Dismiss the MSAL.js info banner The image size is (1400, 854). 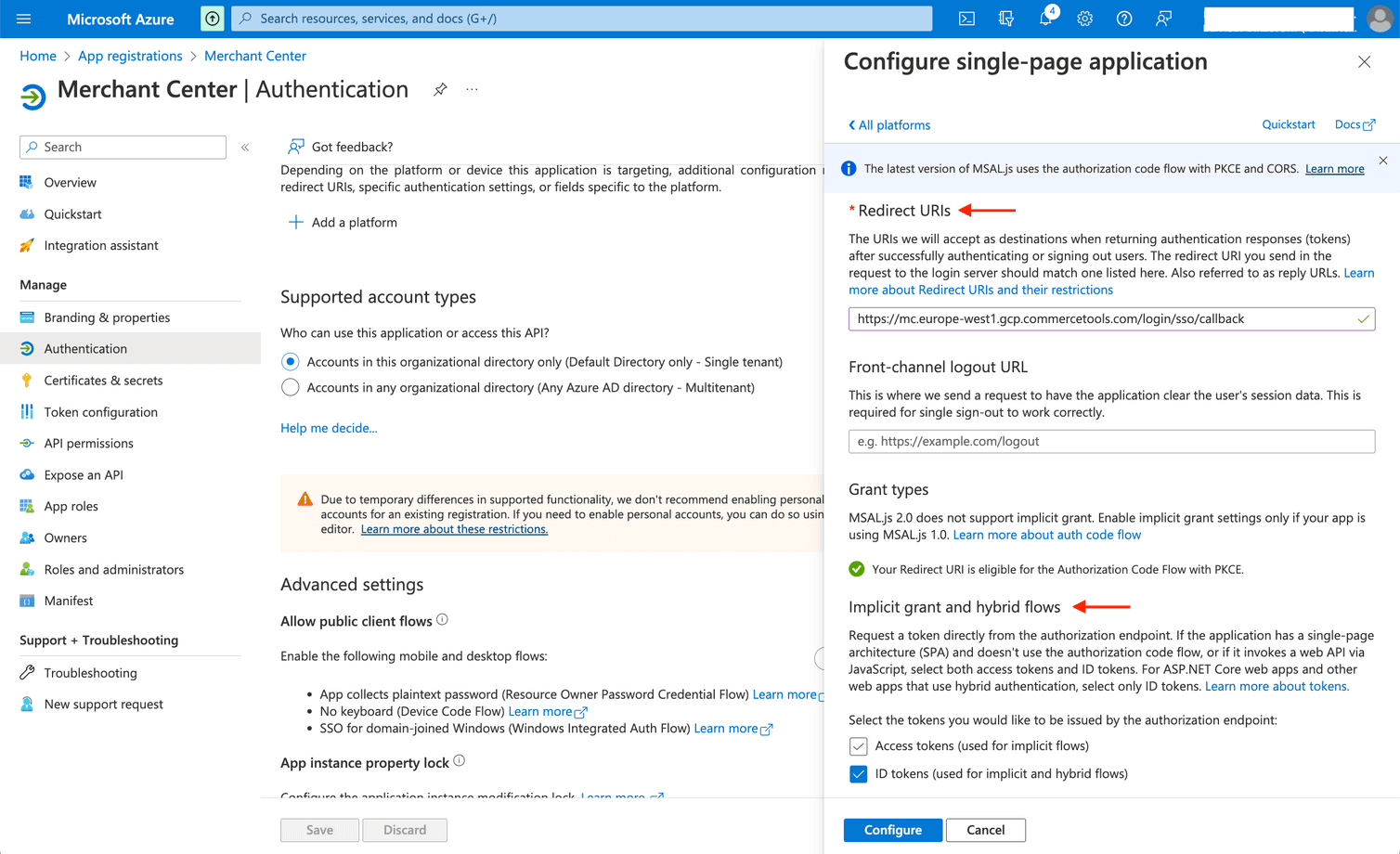(x=1383, y=161)
